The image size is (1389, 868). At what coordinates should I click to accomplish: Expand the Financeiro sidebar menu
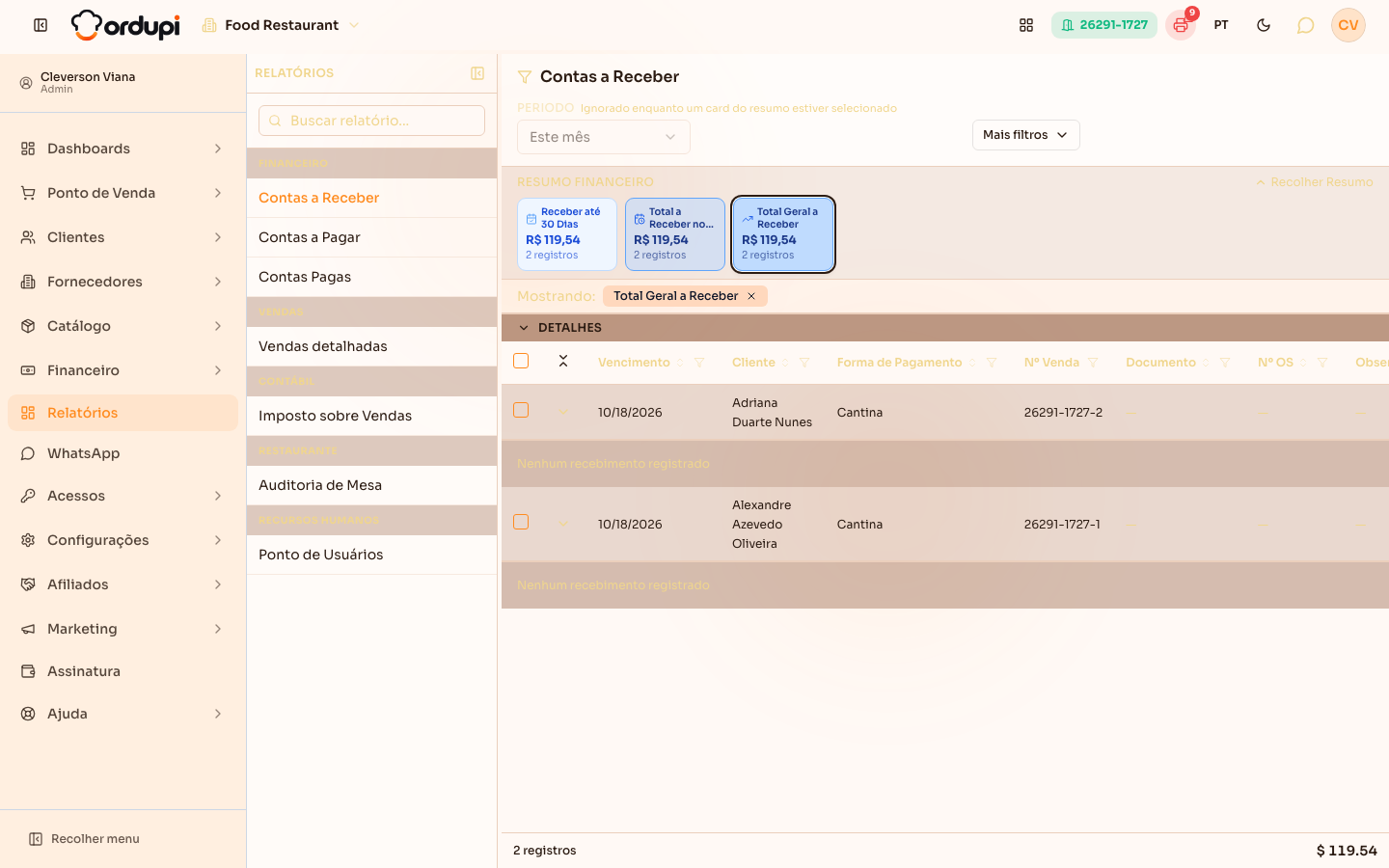pos(123,370)
